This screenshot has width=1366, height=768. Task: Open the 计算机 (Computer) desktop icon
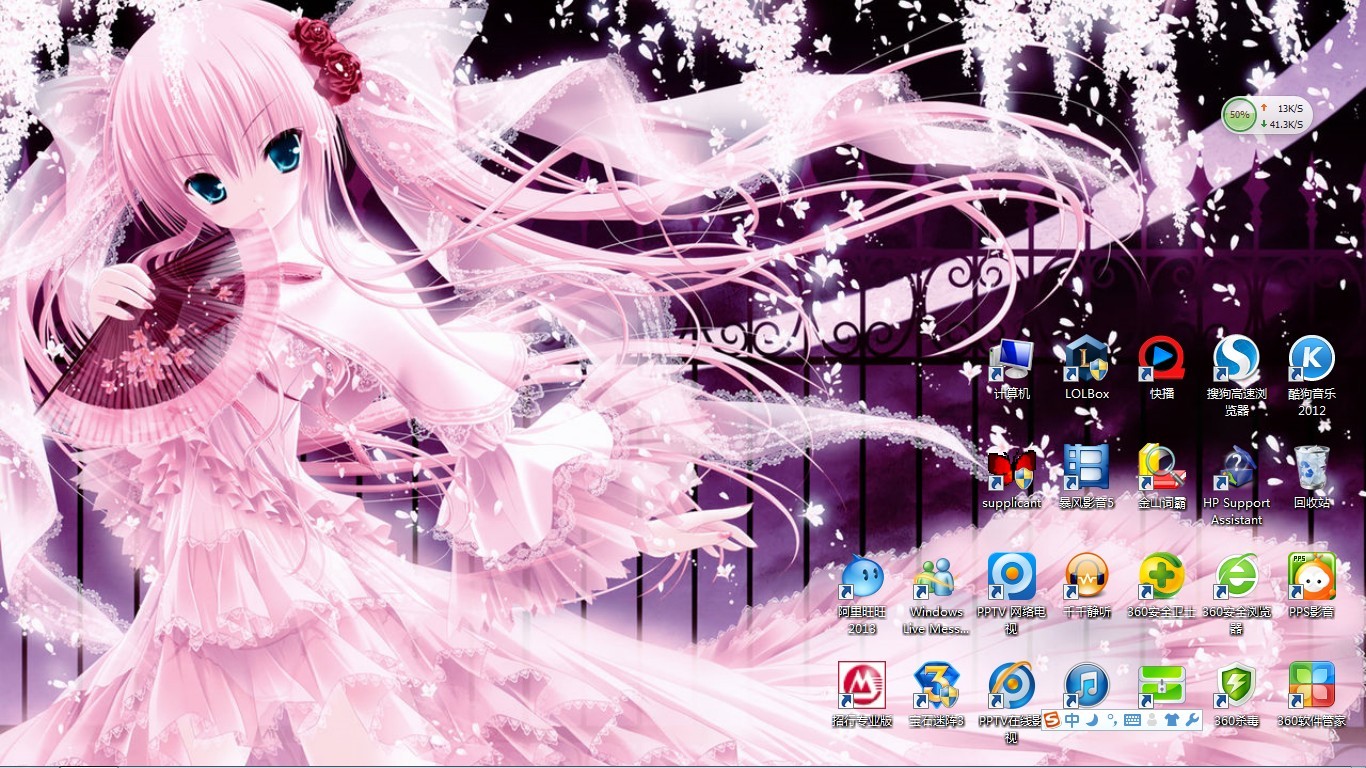[x=1011, y=369]
